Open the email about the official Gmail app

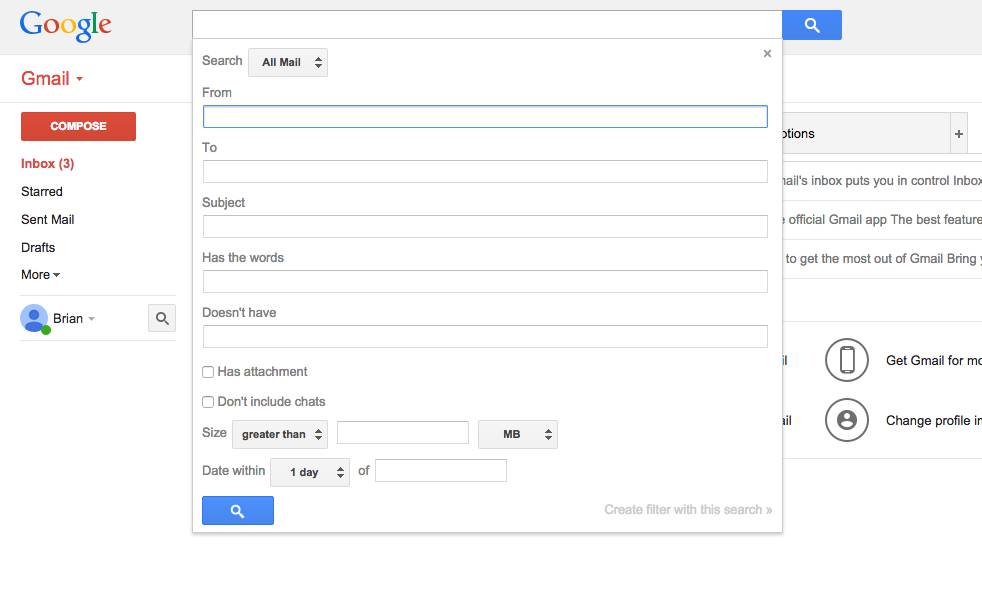point(882,220)
